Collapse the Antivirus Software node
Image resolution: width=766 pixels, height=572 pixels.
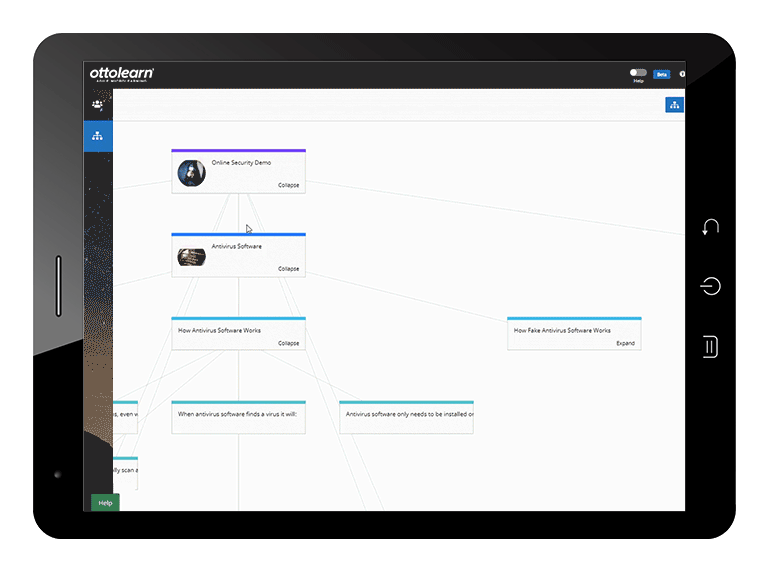[288, 269]
